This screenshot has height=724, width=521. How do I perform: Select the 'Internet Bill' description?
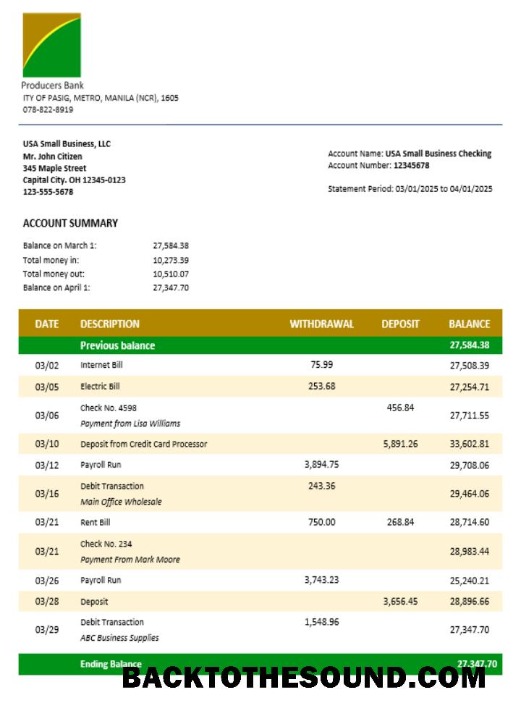click(x=102, y=365)
